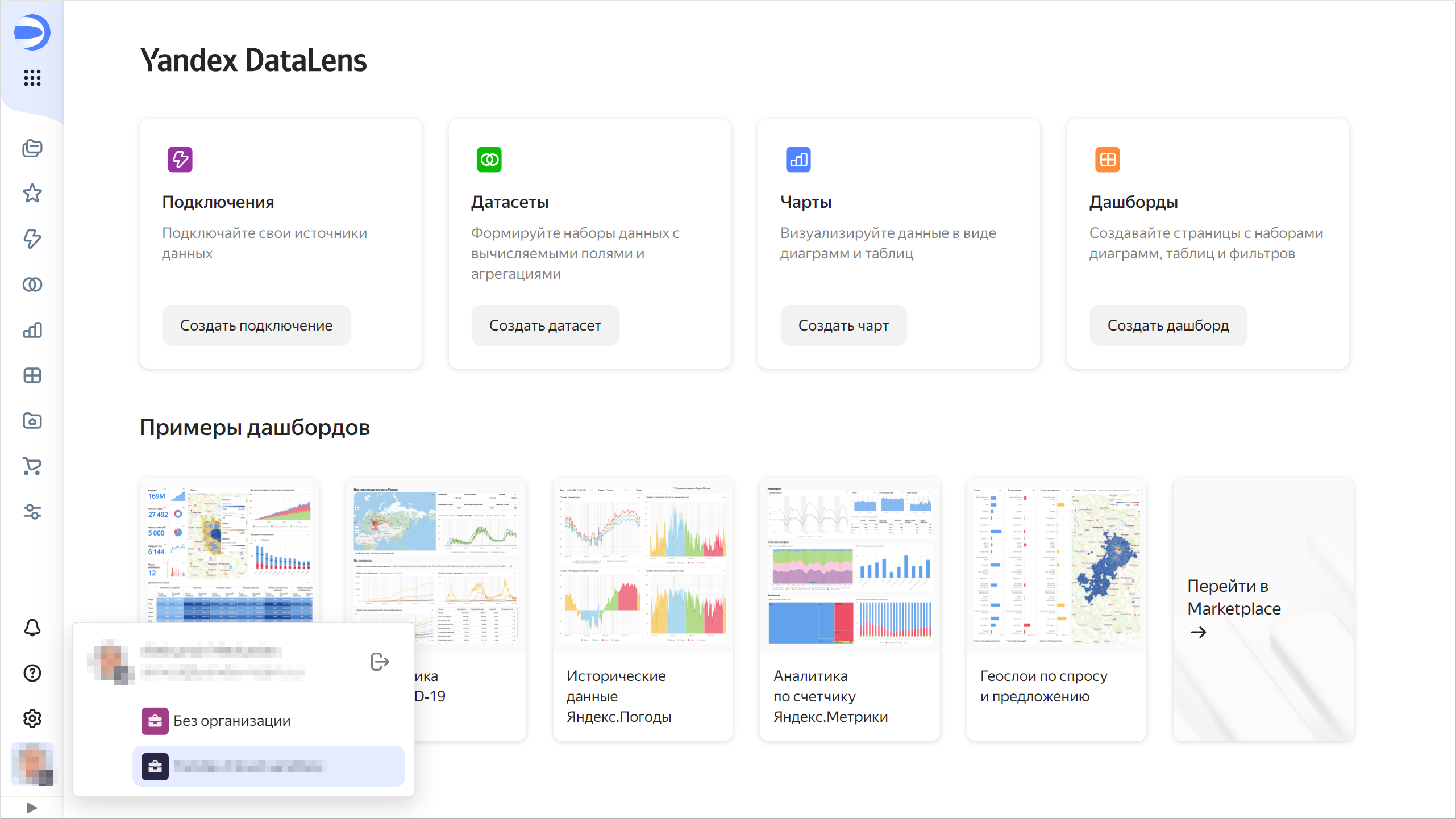Open Datasets overlapping circles sidebar icon

32,285
